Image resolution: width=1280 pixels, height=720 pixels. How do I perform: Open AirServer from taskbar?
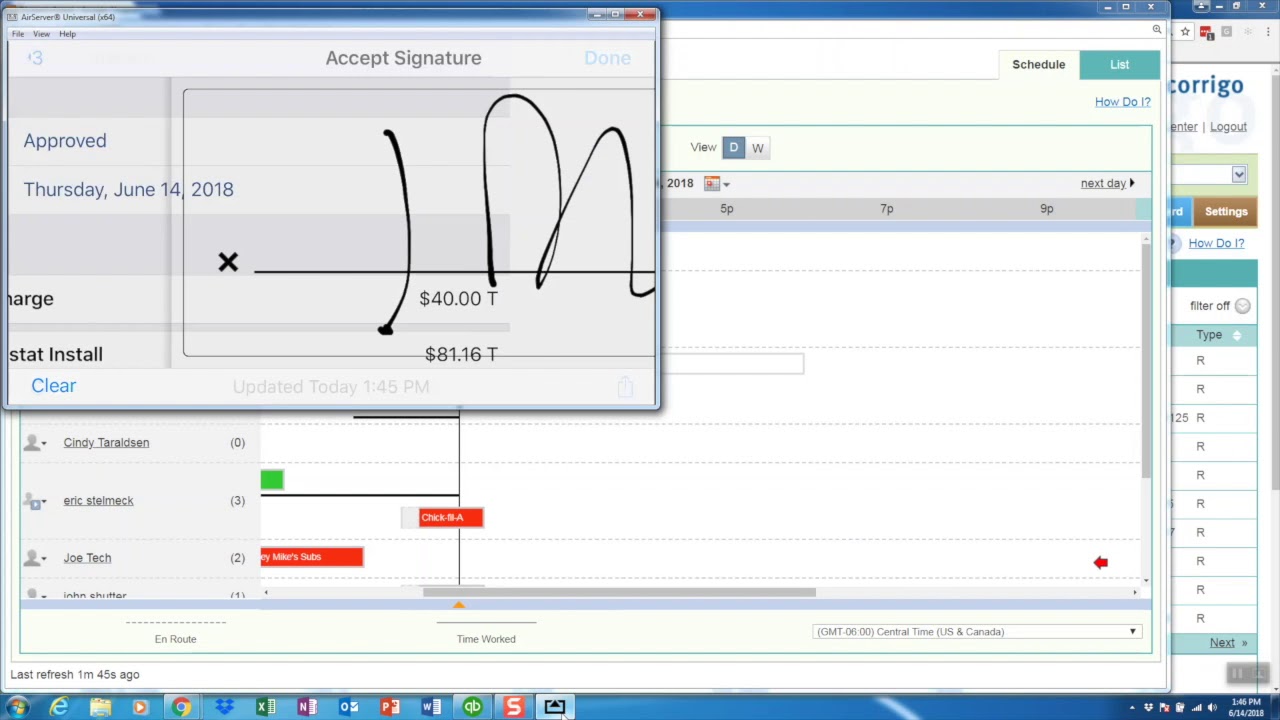coord(555,707)
